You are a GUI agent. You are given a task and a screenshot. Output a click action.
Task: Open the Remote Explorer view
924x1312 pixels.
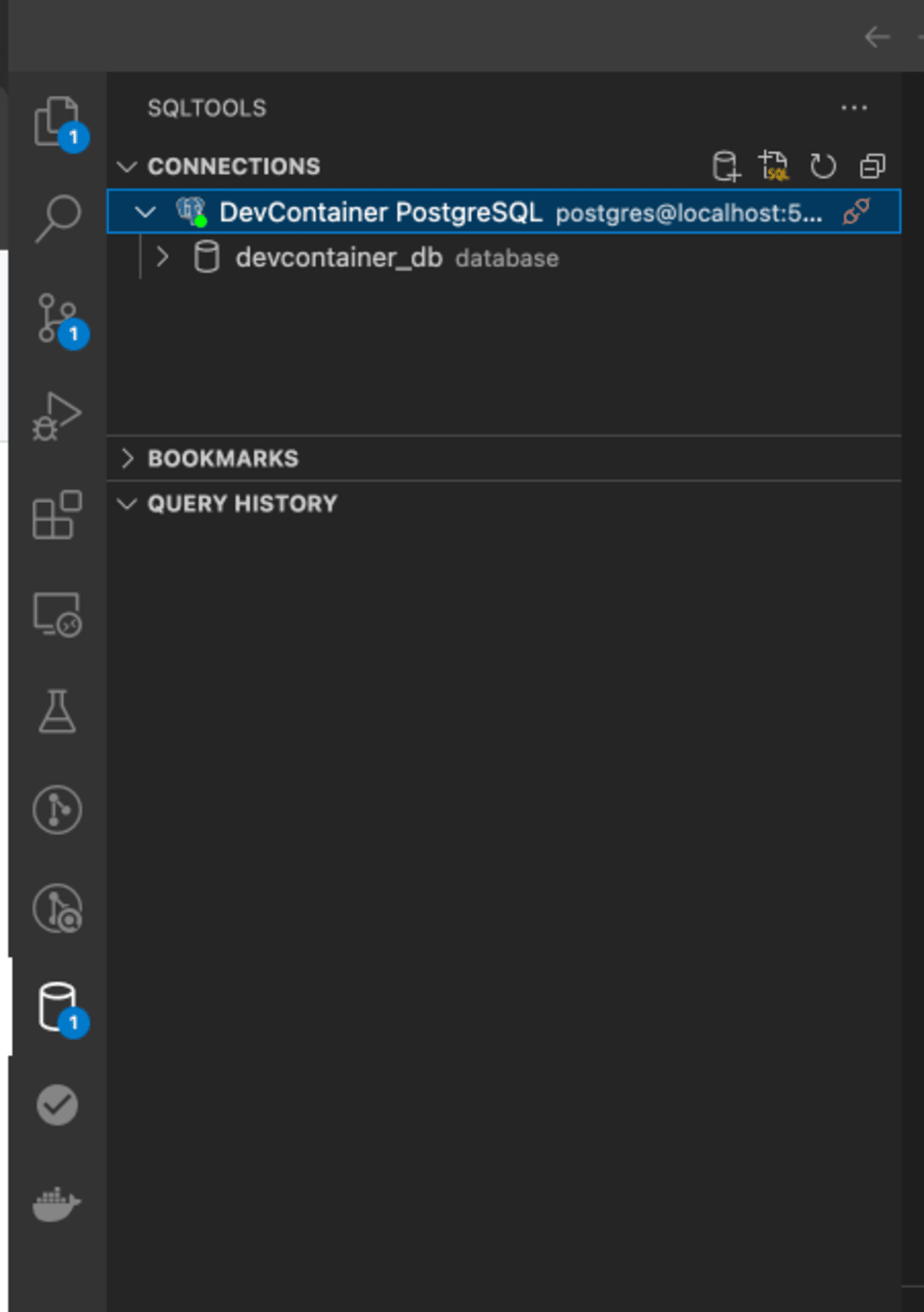57,614
